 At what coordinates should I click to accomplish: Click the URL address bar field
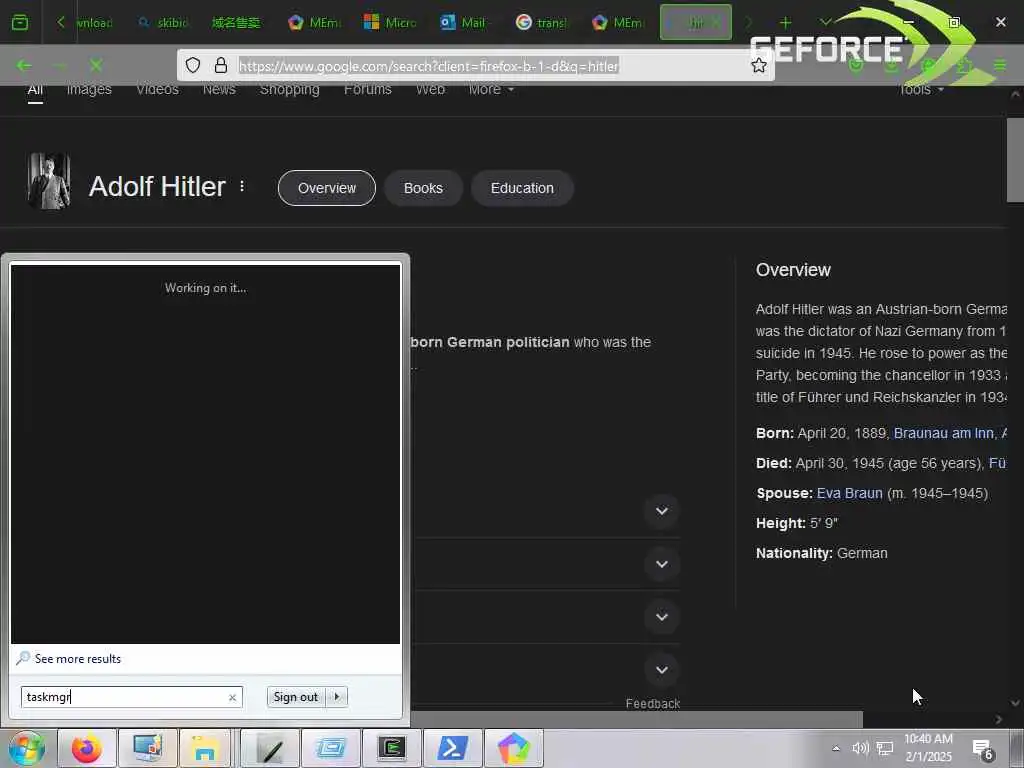click(477, 65)
